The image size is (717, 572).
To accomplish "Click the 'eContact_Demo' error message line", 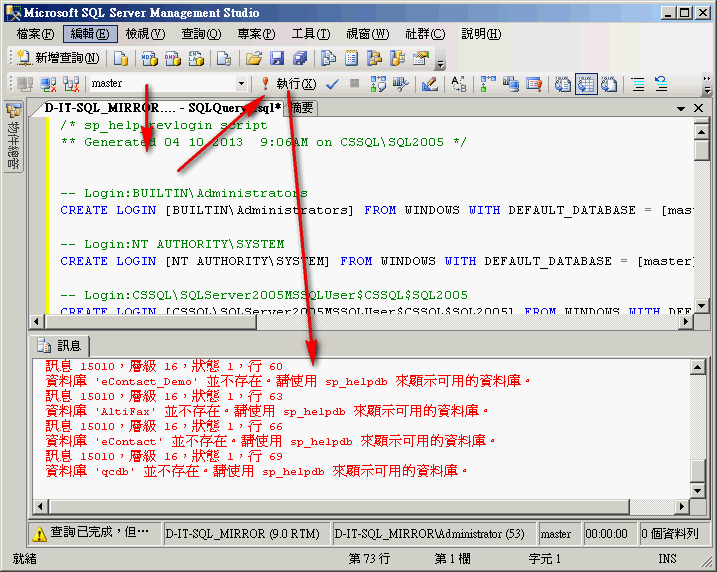I will (288, 381).
